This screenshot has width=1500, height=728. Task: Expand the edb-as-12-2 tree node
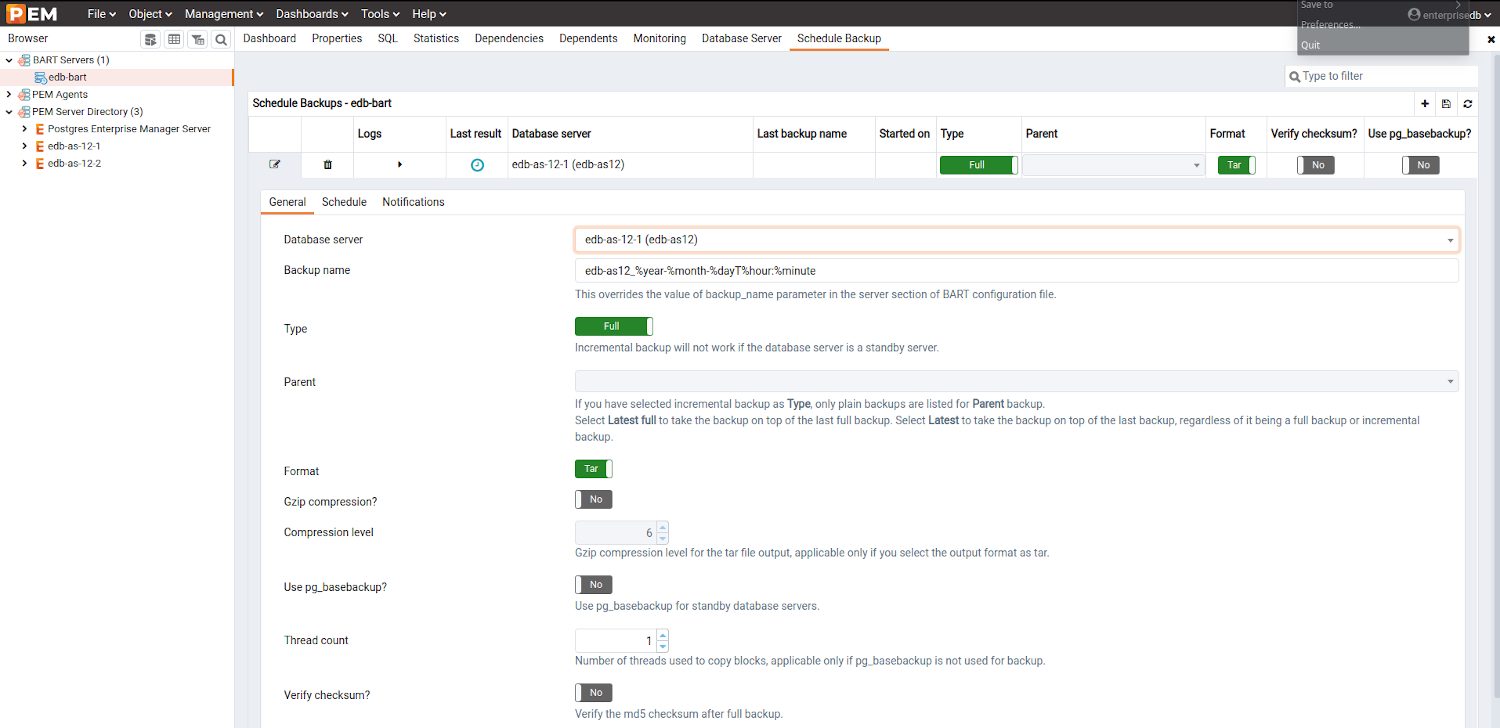coord(24,163)
